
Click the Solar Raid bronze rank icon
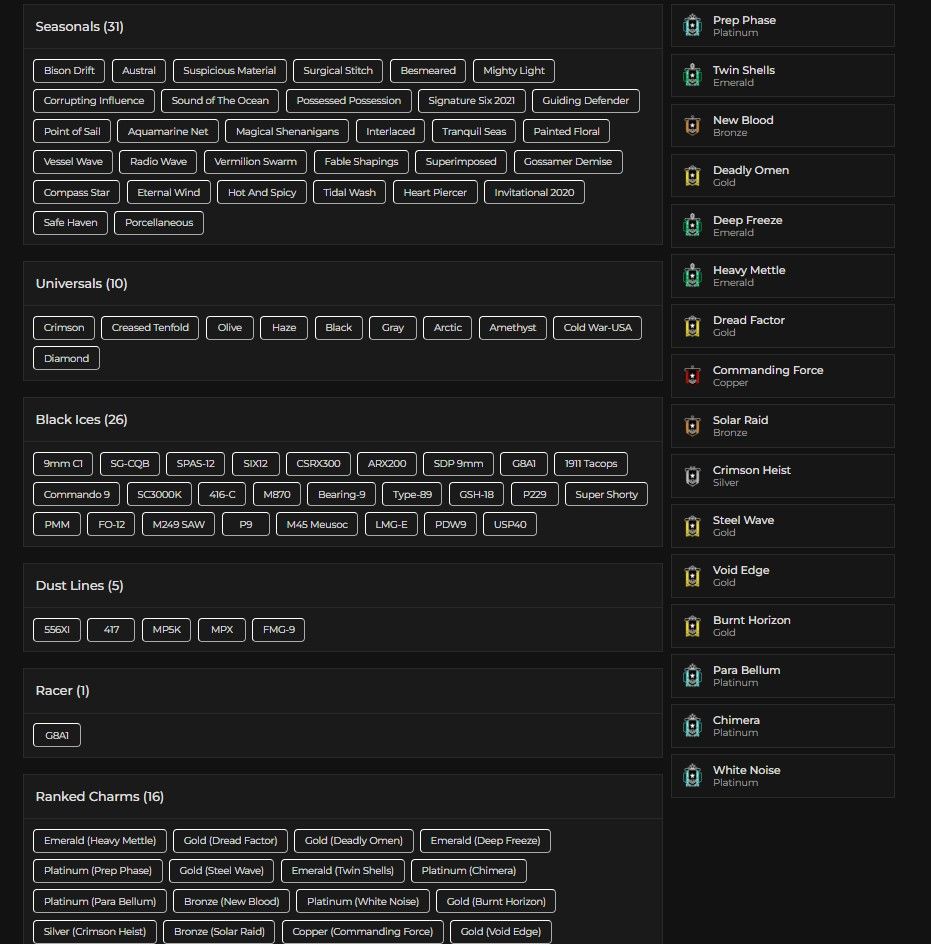point(693,426)
